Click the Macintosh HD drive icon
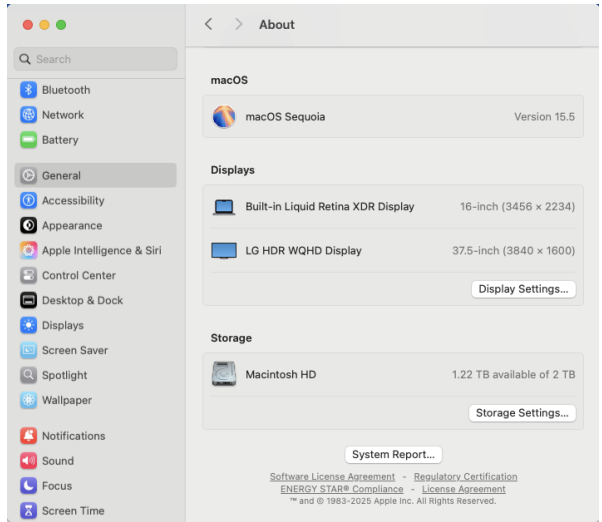The height and width of the screenshot is (522, 602). tap(224, 374)
